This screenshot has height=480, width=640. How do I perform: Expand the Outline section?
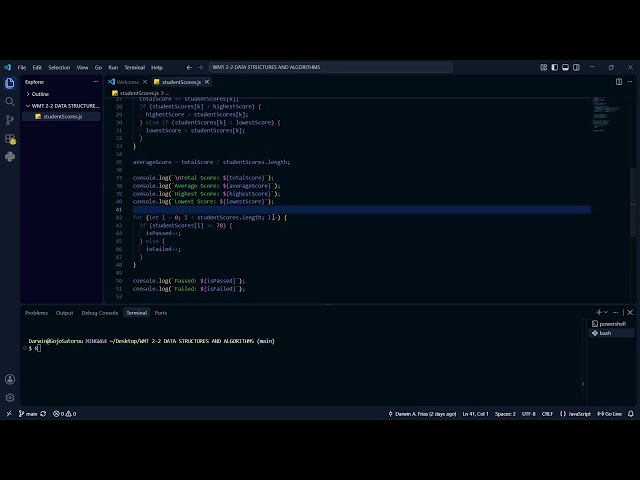[61, 94]
